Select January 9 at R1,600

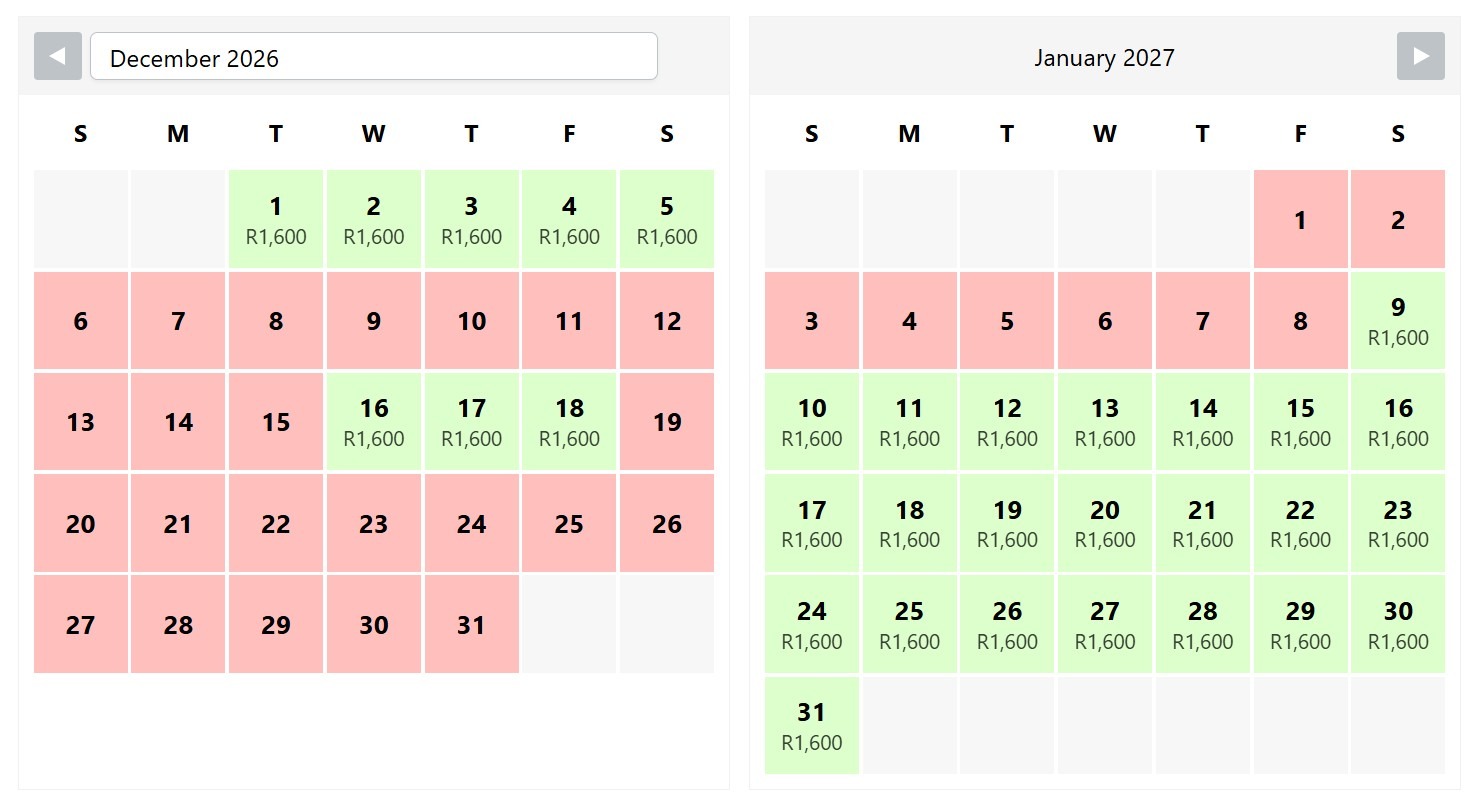click(x=1398, y=320)
